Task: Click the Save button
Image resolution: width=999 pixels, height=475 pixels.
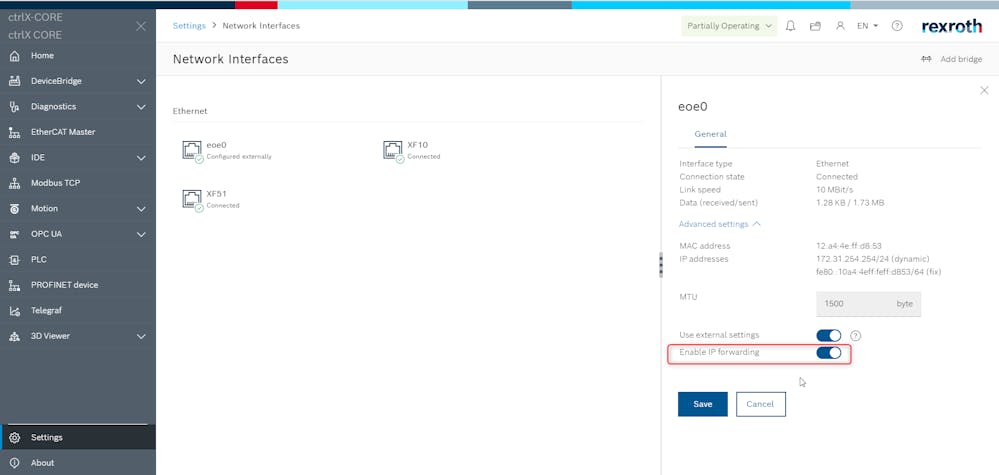Action: [x=702, y=404]
